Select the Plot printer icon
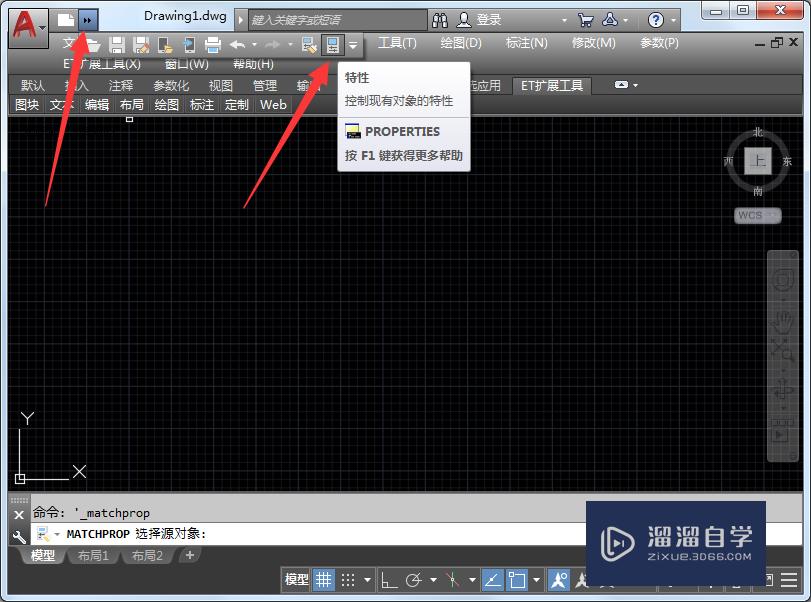Viewport: 811px width, 602px height. click(x=214, y=43)
